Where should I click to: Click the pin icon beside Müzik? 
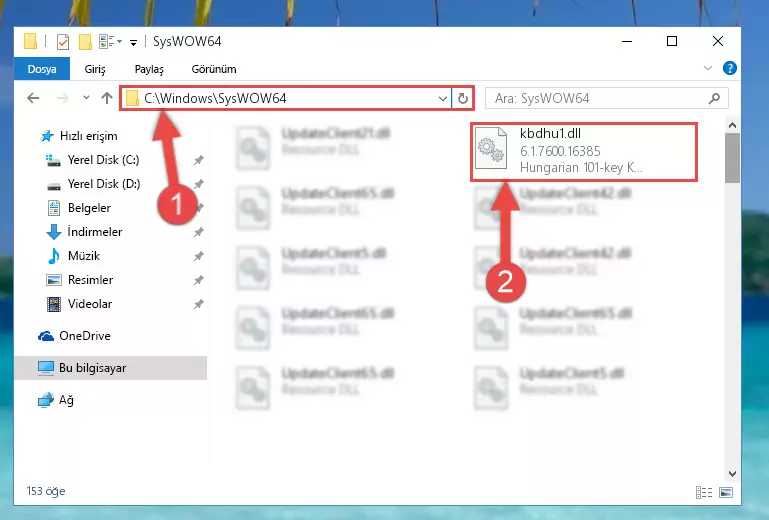click(x=198, y=256)
